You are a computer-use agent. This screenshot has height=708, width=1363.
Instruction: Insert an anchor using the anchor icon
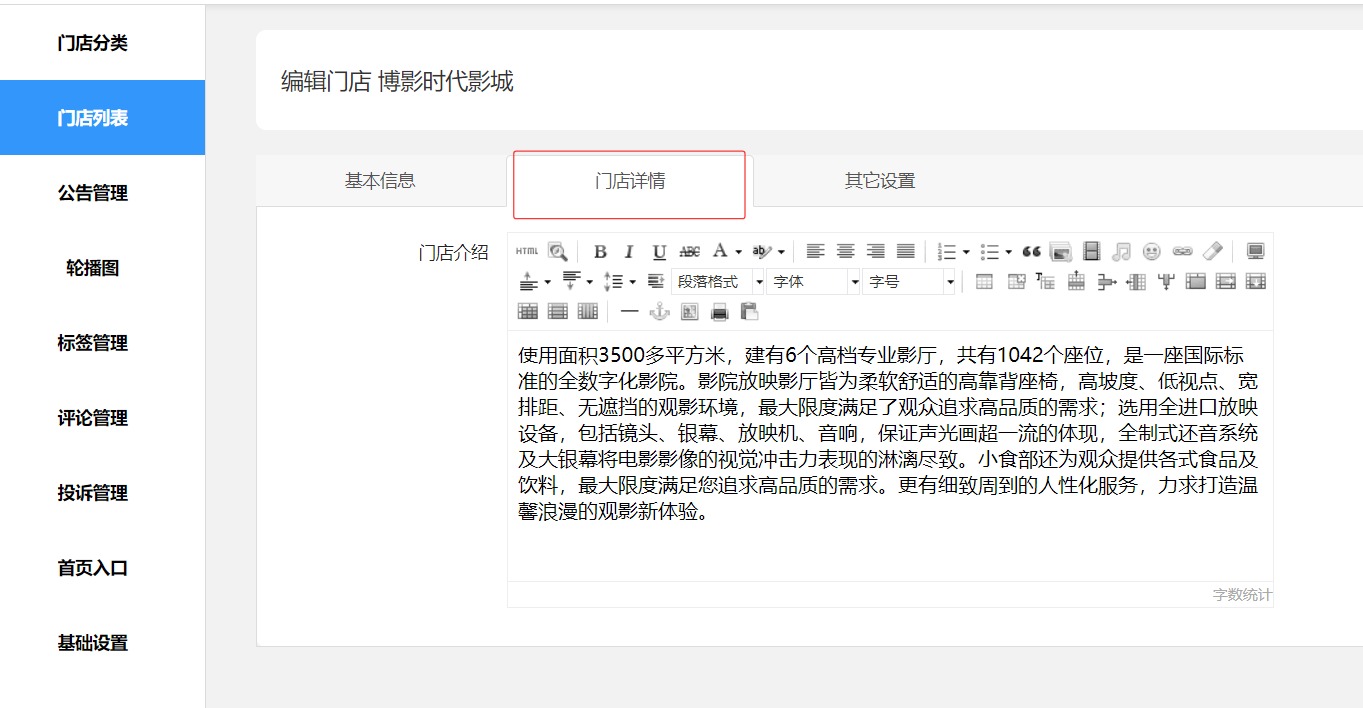coord(659,312)
